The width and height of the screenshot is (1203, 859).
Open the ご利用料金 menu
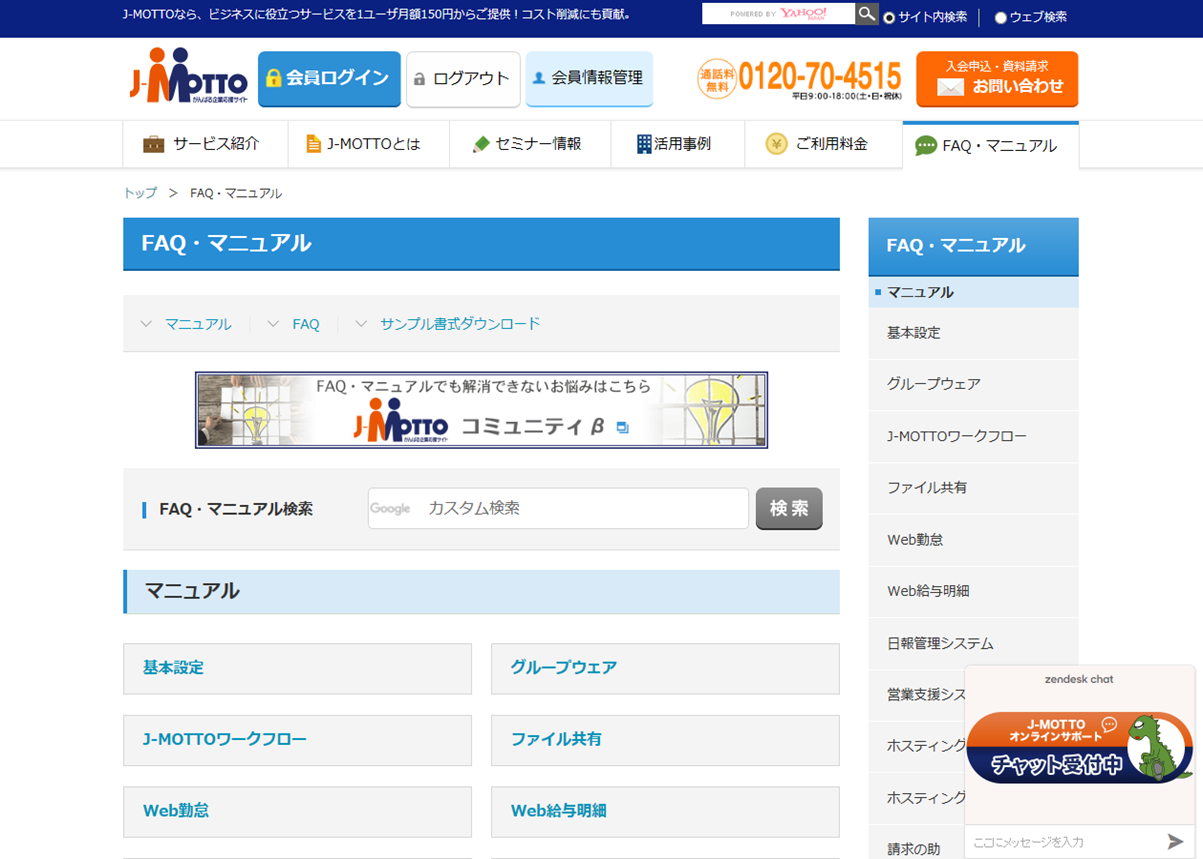click(823, 144)
